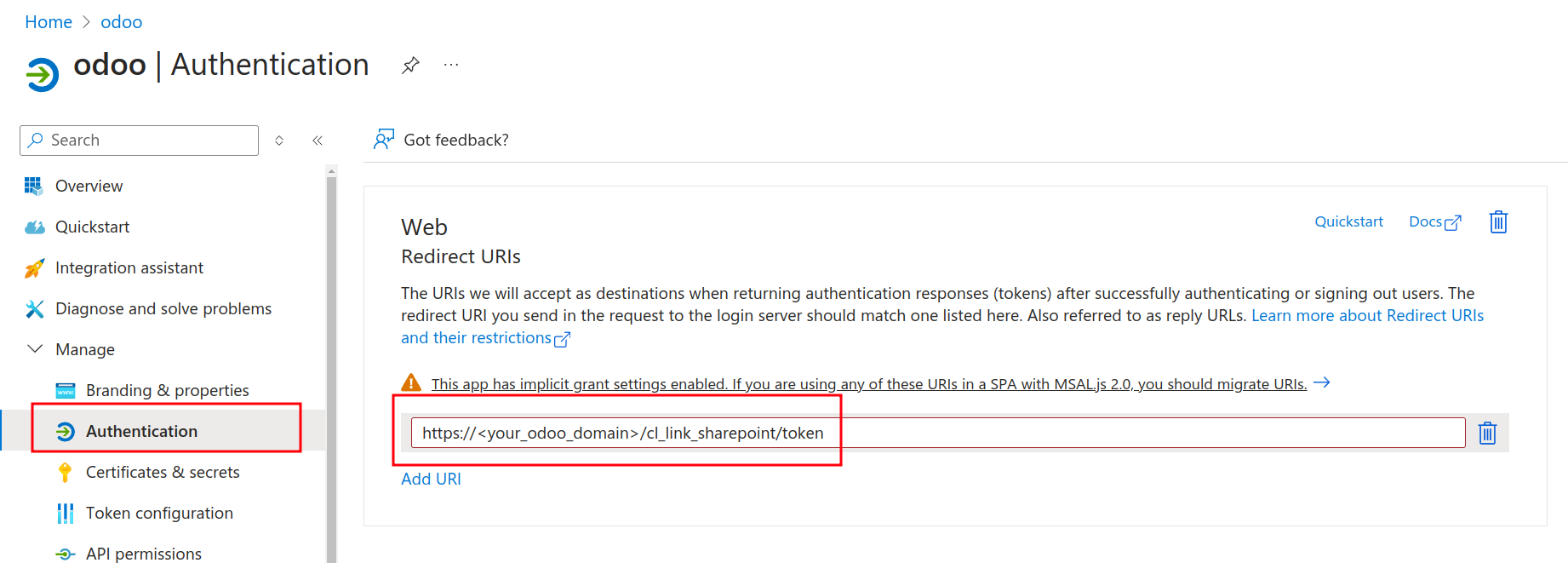Click the odoo app registration icon
1568x563 pixels.
pyautogui.click(x=42, y=74)
